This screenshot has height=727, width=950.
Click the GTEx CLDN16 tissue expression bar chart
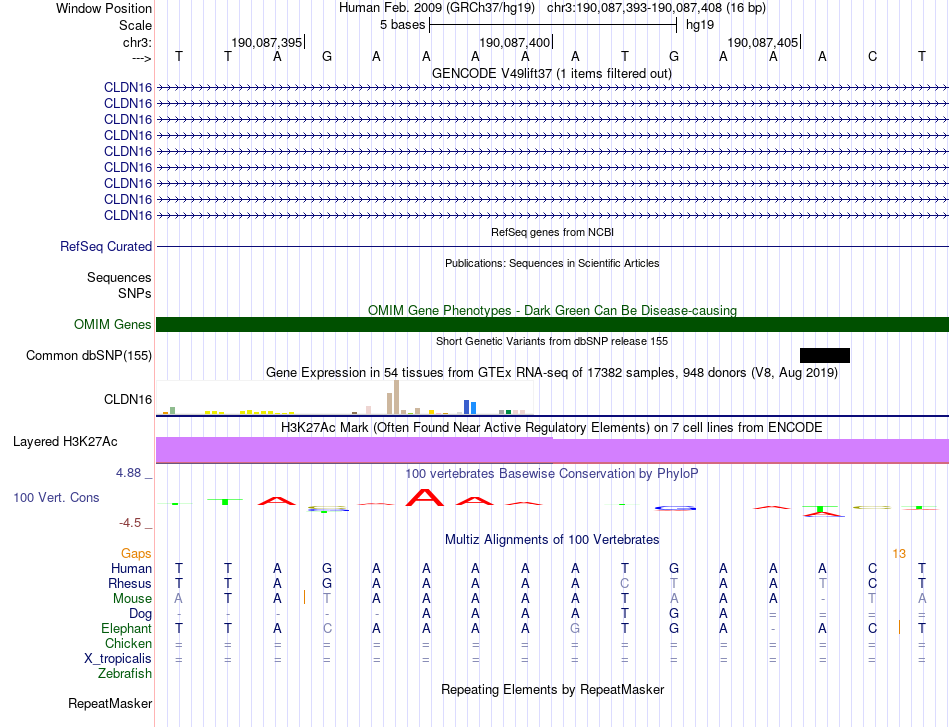344,397
